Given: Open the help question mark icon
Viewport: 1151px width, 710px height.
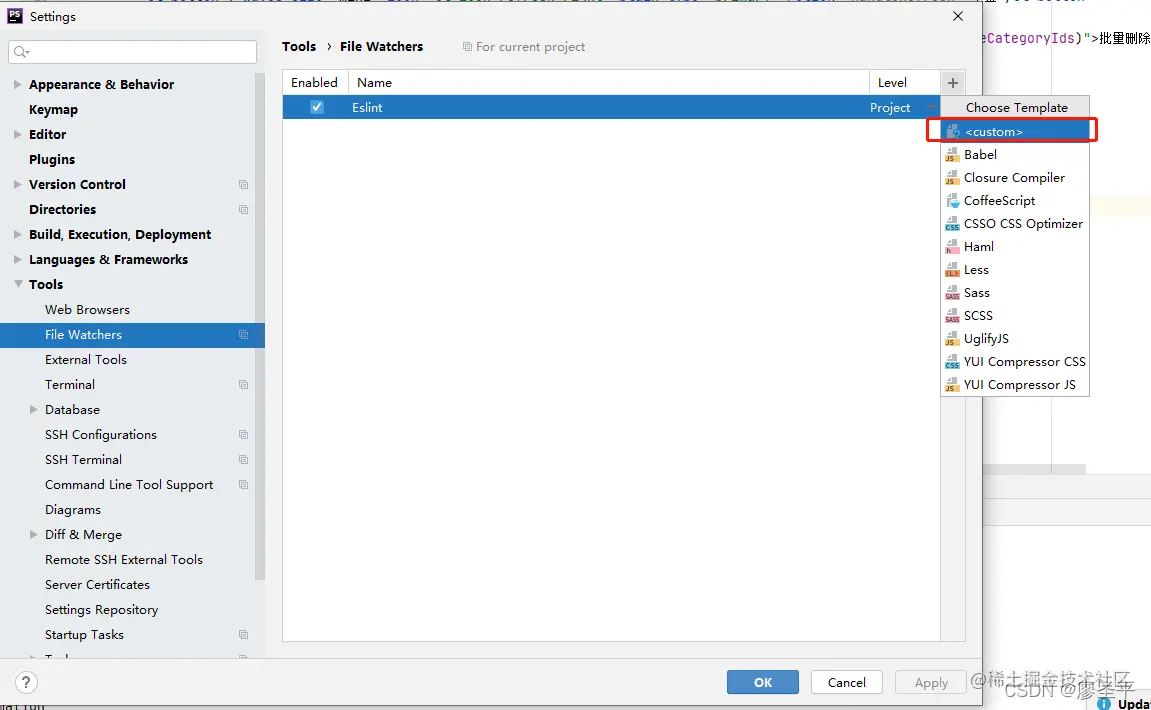Looking at the screenshot, I should (26, 683).
